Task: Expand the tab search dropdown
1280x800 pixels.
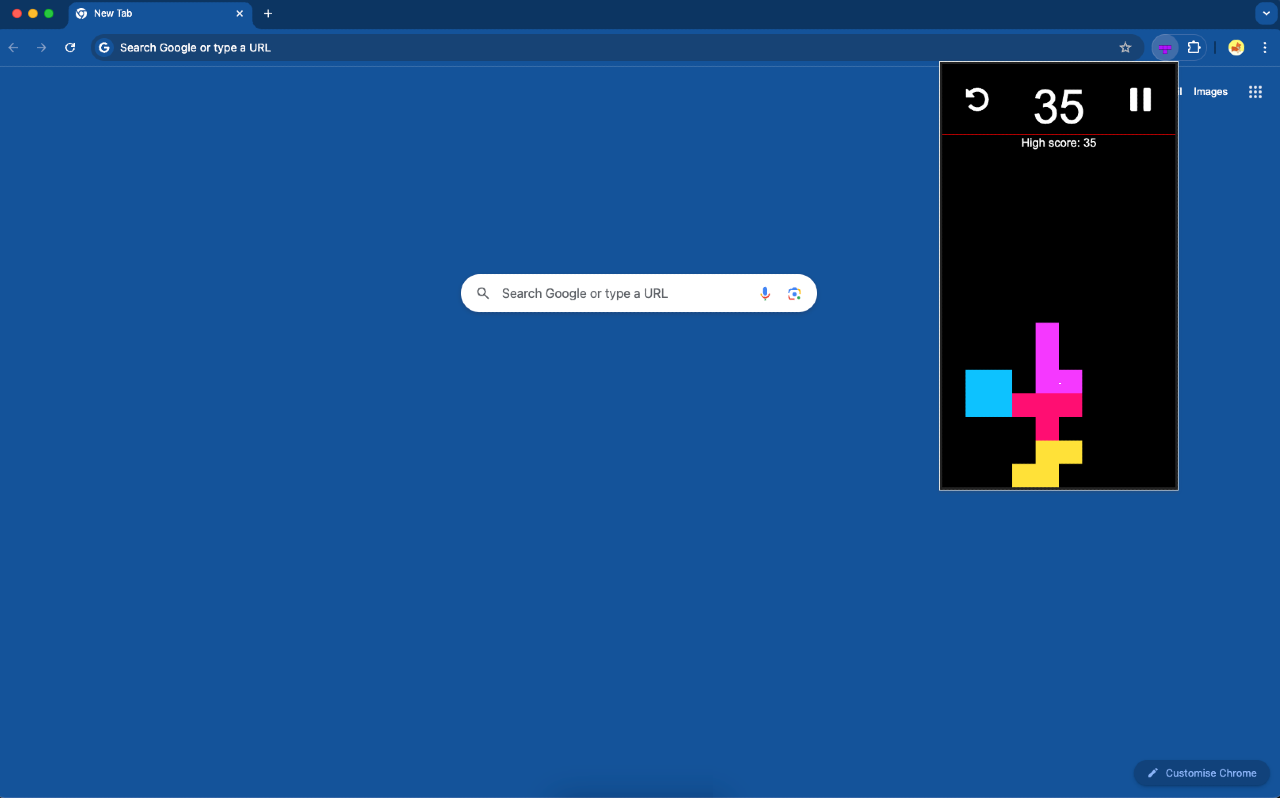Action: (x=1263, y=14)
